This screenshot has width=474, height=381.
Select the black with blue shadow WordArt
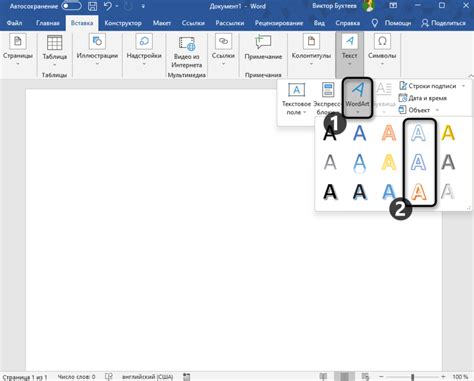coord(359,192)
